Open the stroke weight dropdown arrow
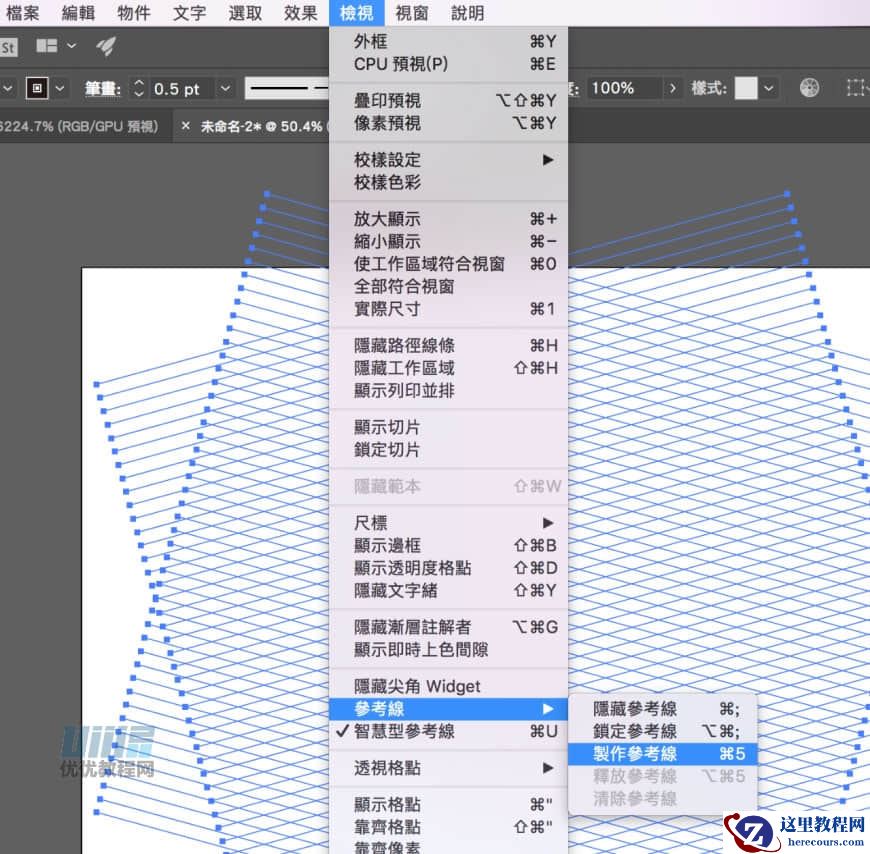 point(225,88)
